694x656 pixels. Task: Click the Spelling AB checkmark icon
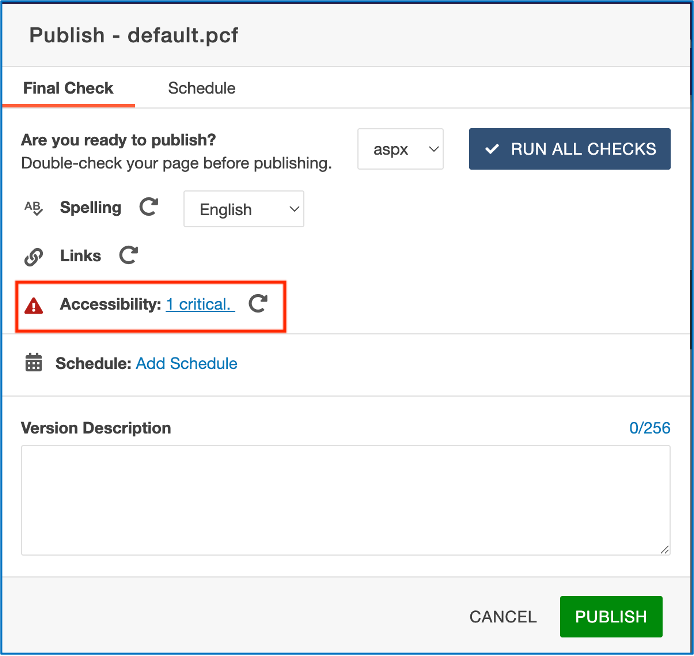tap(33, 208)
